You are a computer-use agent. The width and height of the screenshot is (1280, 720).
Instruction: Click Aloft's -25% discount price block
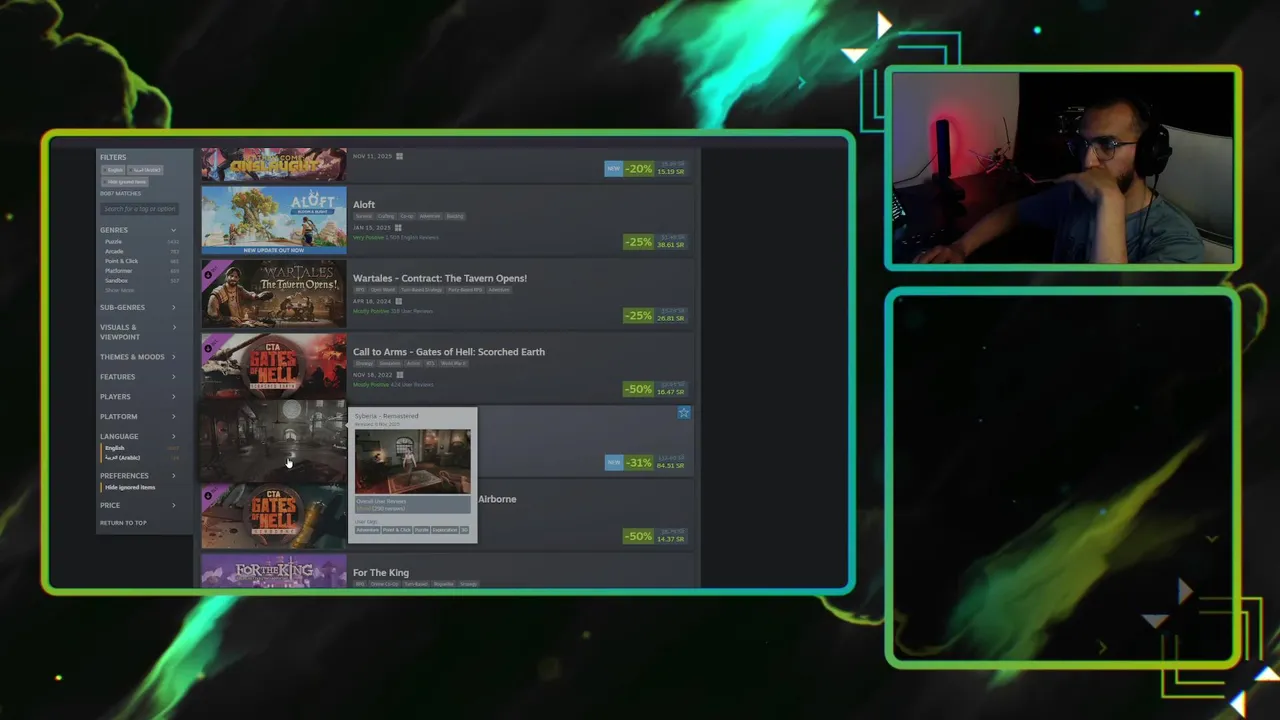655,242
